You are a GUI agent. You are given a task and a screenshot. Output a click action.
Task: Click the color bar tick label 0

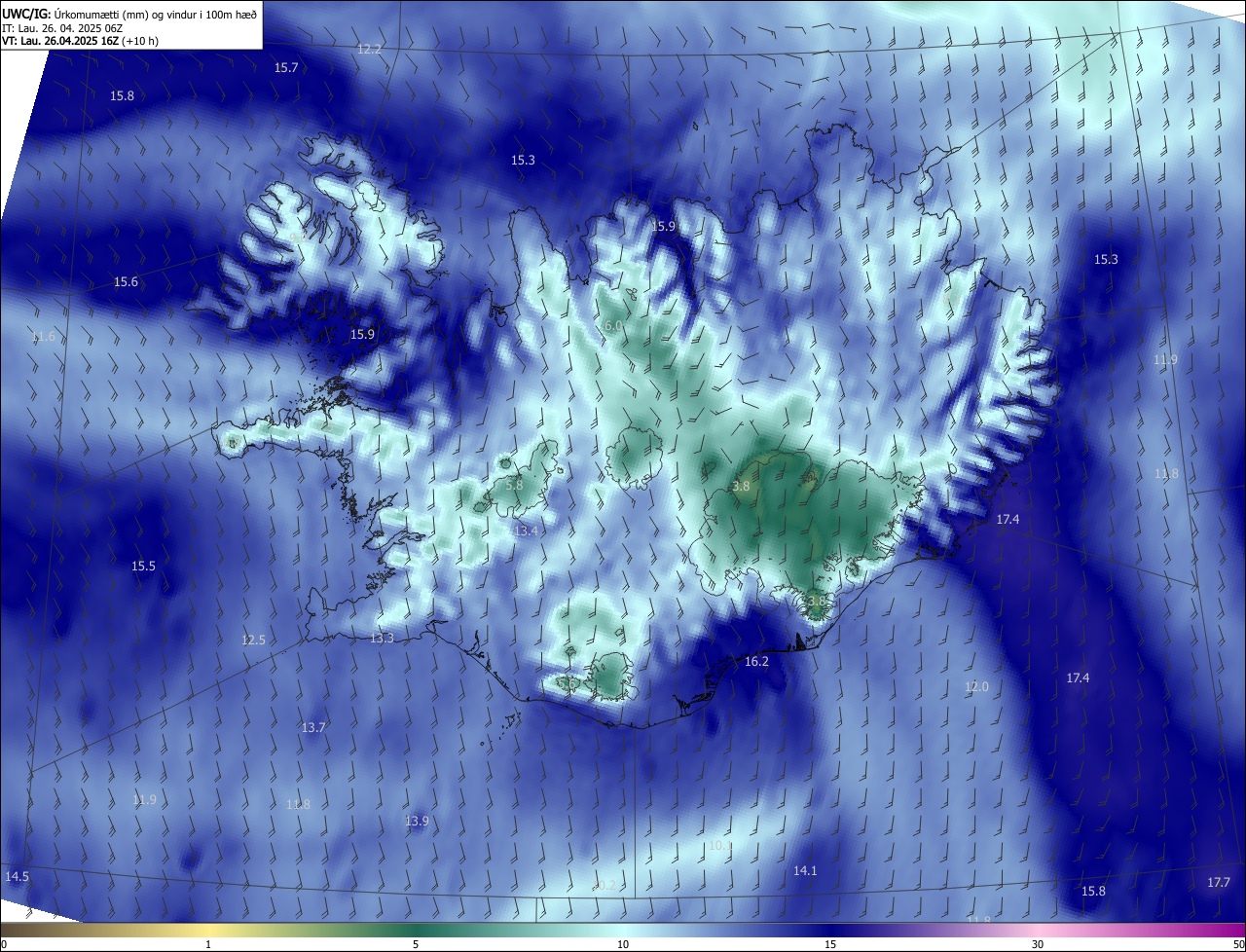pyautogui.click(x=3, y=944)
